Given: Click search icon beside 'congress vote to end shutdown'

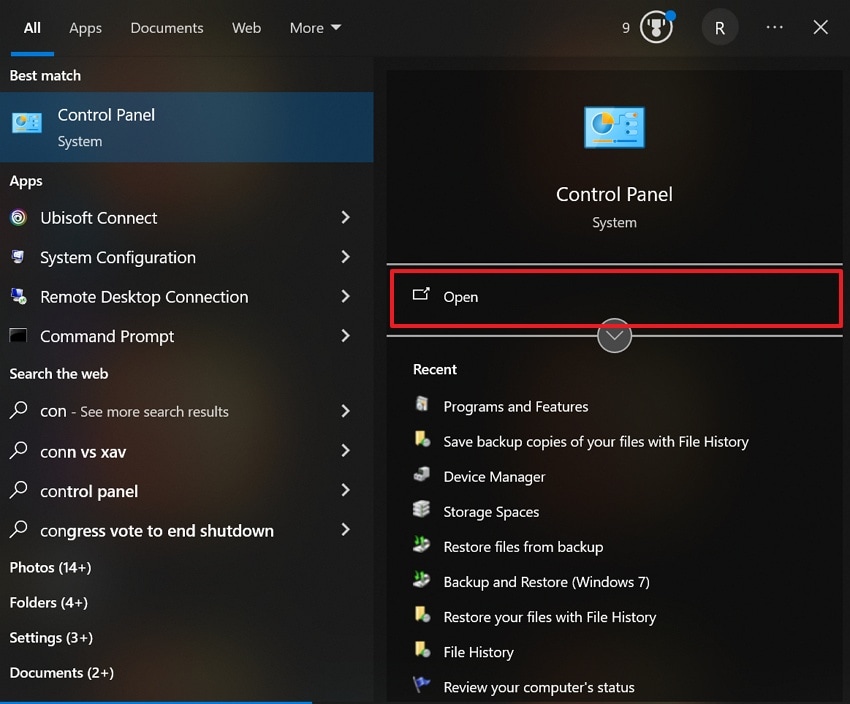Looking at the screenshot, I should pos(18,529).
